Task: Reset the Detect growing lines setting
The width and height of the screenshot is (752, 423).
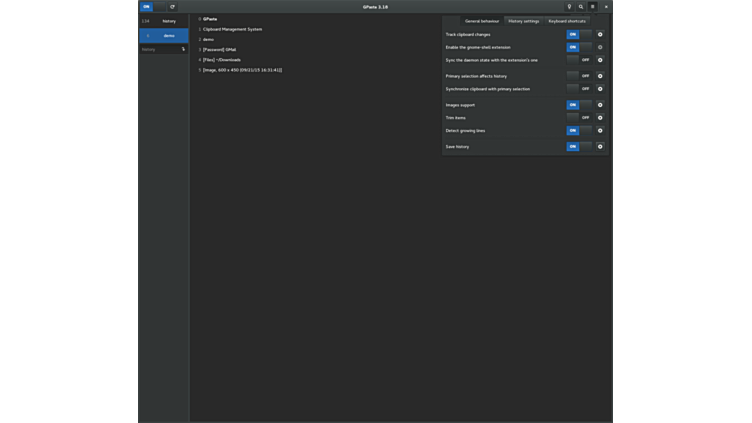Action: 600,131
